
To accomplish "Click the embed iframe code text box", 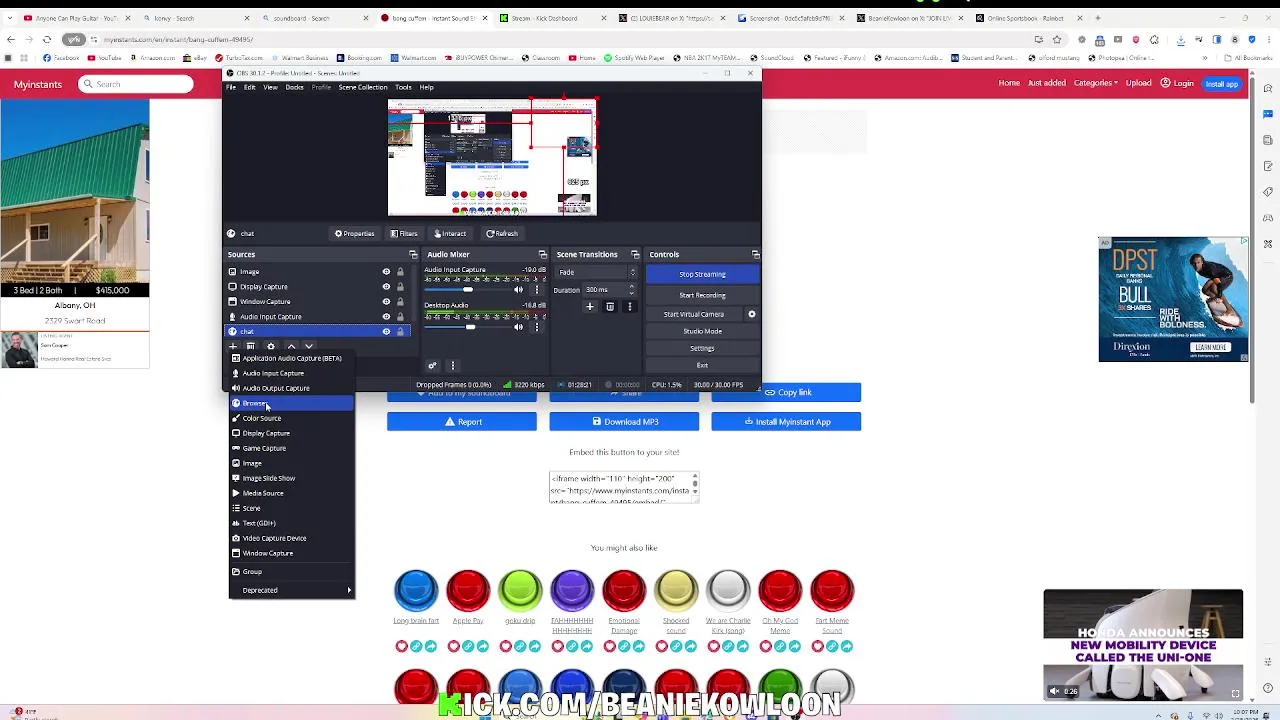I will click(624, 487).
